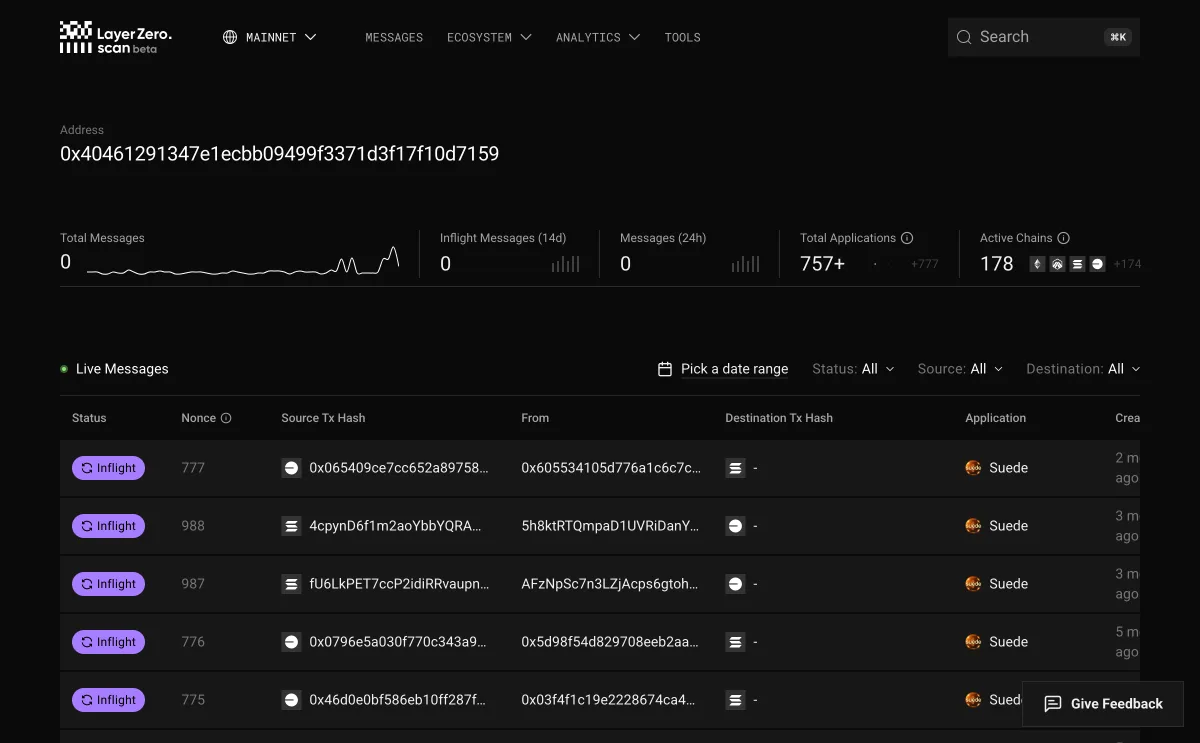Open source tx hash 0x065409ce7cc652a89758

click(x=399, y=468)
